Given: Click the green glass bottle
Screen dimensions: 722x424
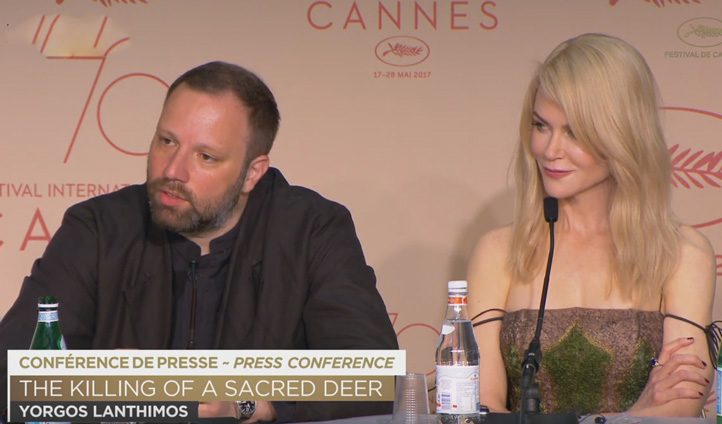Looking at the screenshot, I should pyautogui.click(x=47, y=324).
